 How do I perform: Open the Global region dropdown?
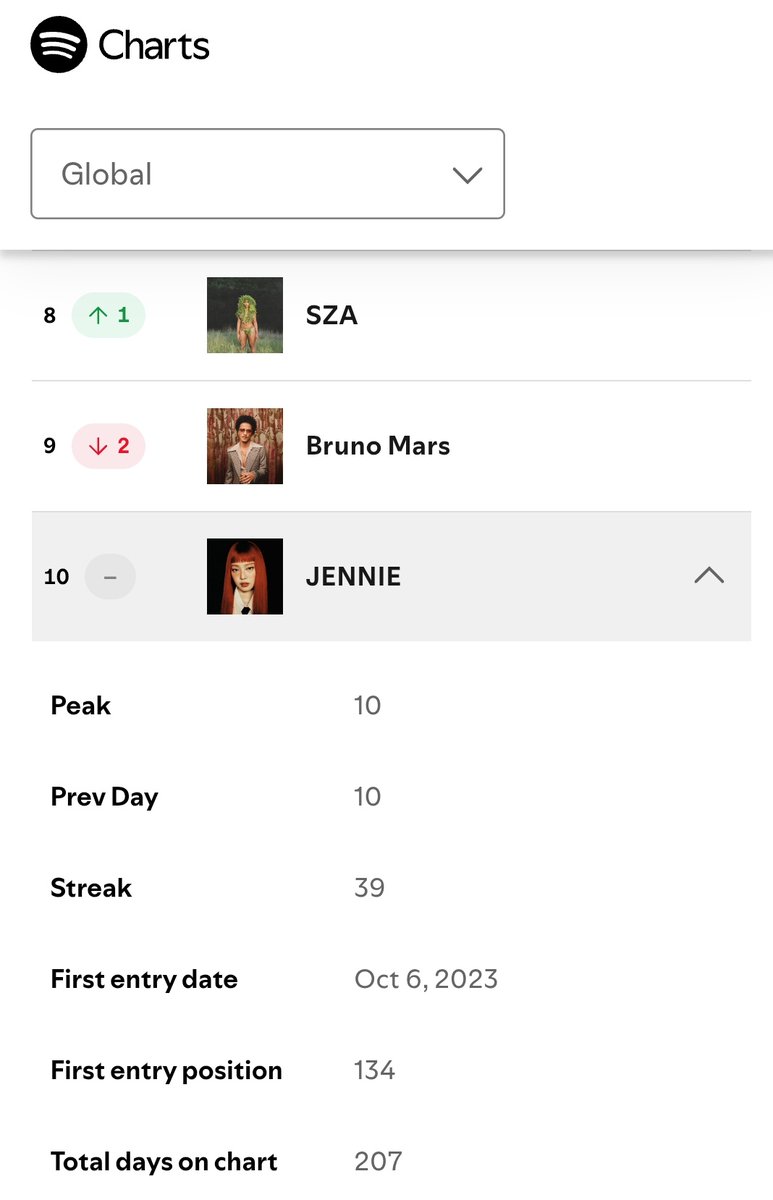(x=267, y=174)
